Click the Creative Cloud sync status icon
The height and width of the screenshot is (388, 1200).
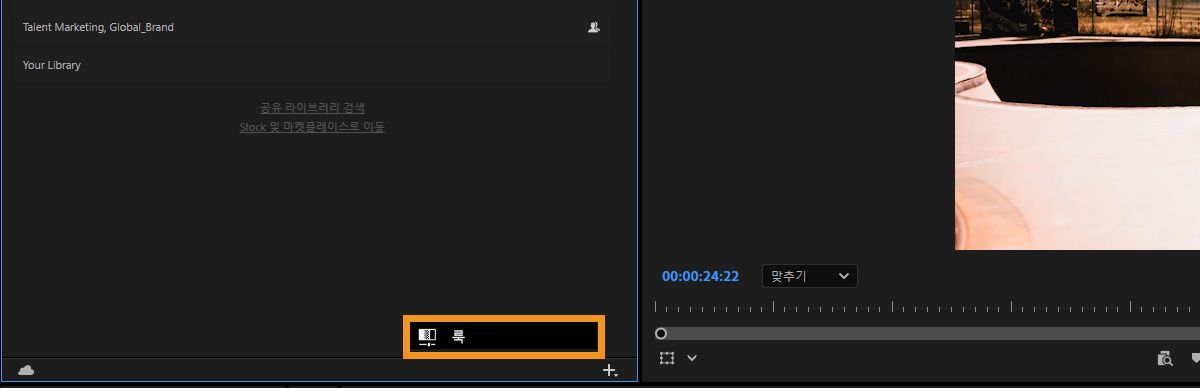click(26, 370)
